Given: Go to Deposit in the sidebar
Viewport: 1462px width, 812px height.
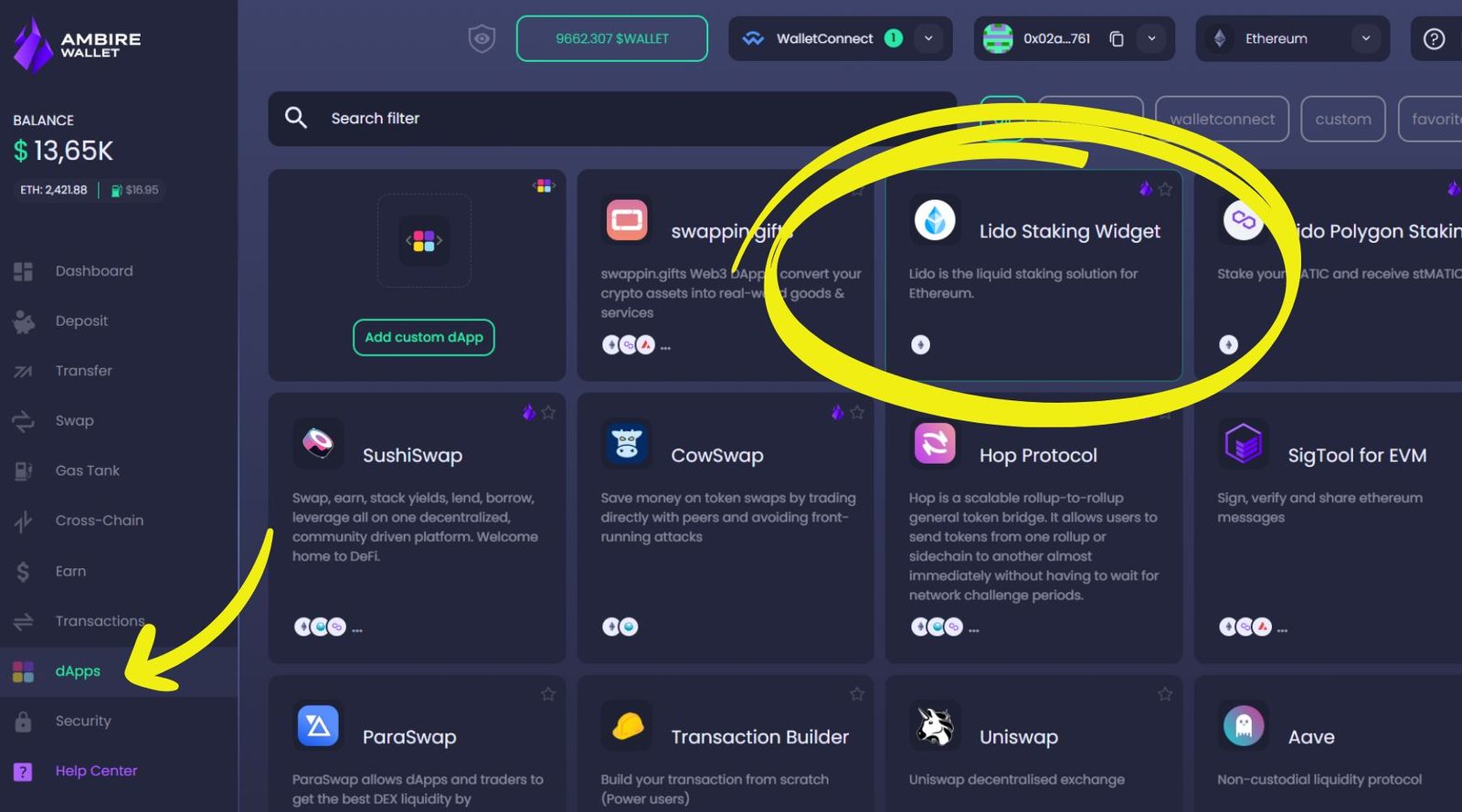Looking at the screenshot, I should coord(81,322).
